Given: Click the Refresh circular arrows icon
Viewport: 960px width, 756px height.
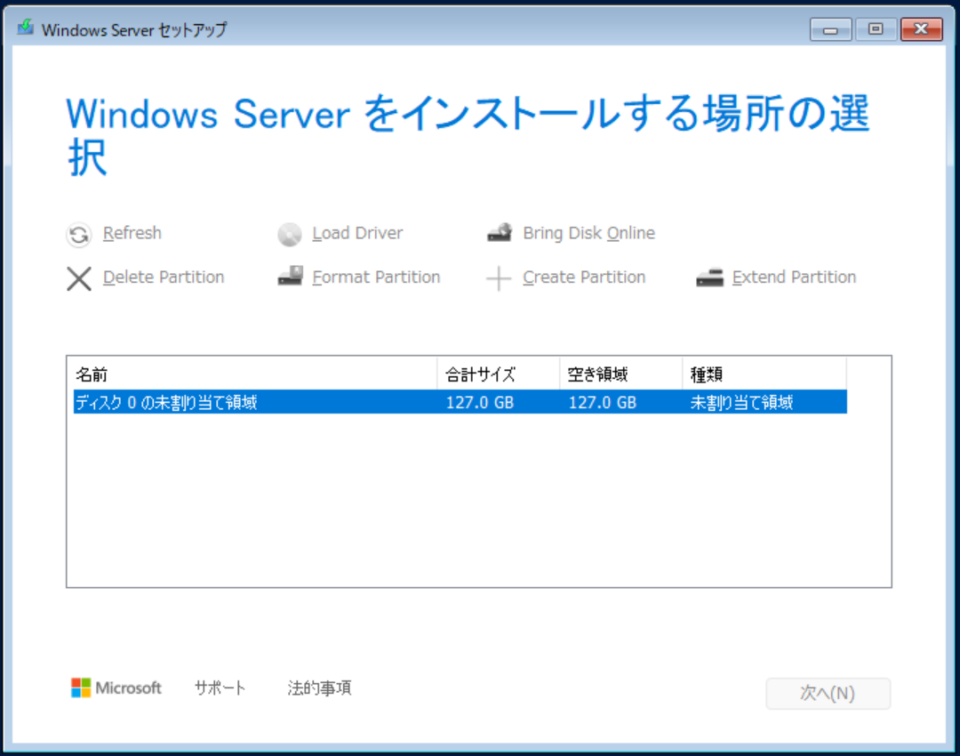Looking at the screenshot, I should pos(79,234).
